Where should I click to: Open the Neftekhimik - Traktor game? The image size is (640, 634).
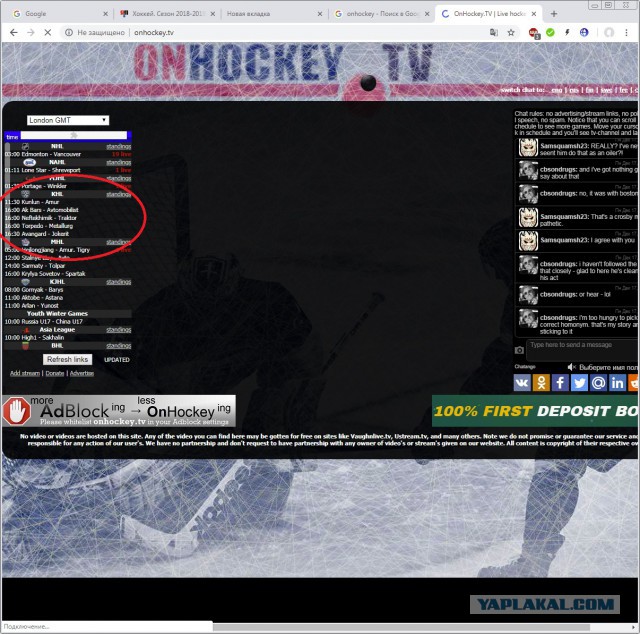[49, 218]
